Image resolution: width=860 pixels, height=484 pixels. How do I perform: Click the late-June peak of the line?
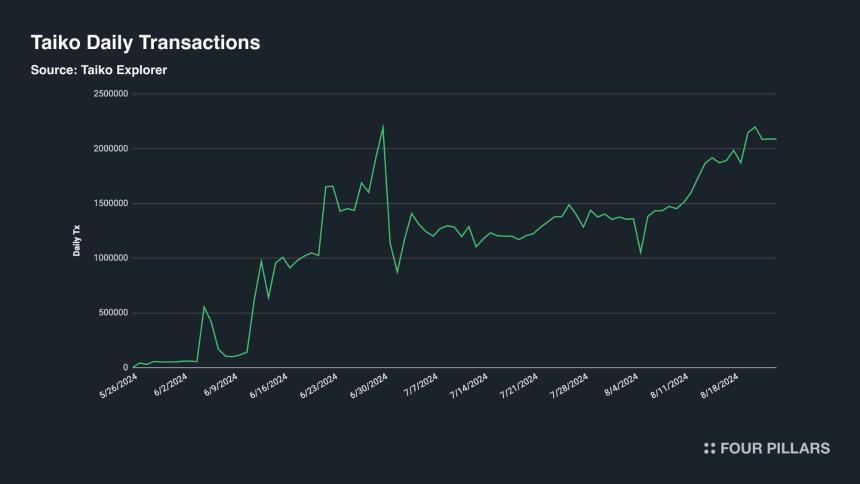[383, 126]
